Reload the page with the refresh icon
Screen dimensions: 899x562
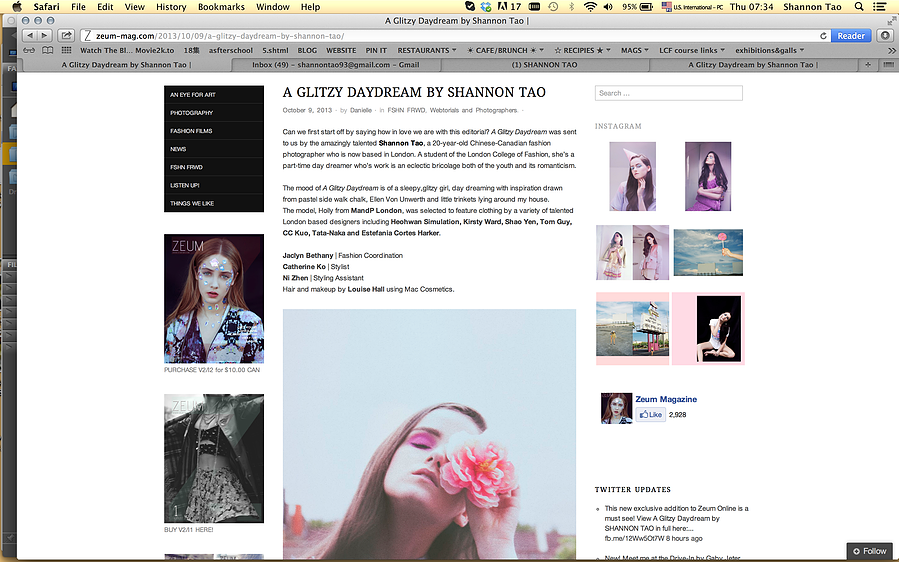(823, 36)
